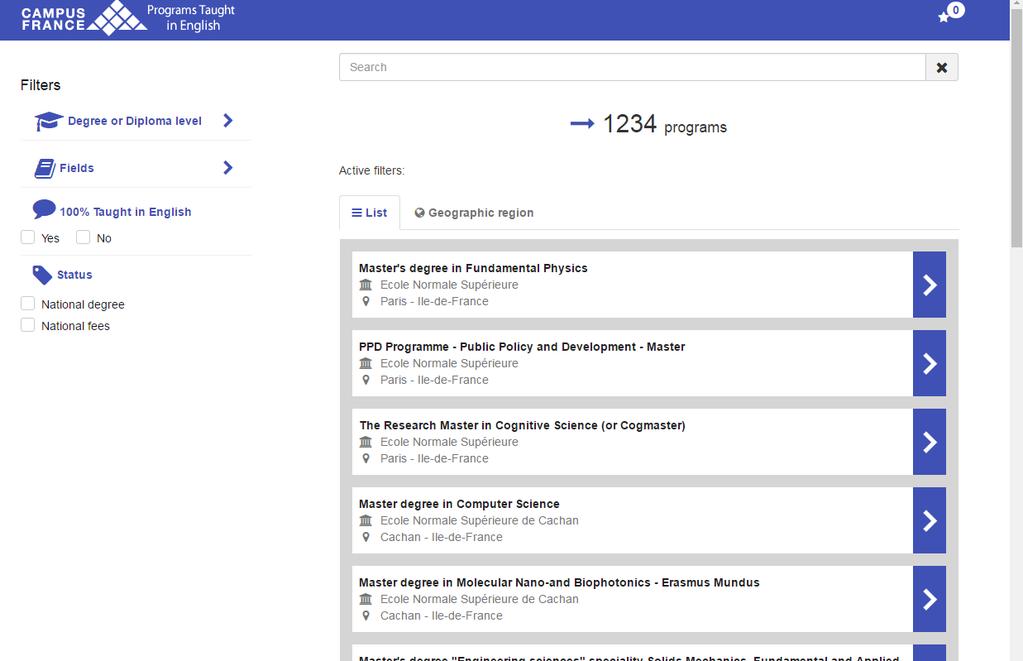Open Cogmaster program with blue arrow
The width and height of the screenshot is (1023, 661).
tap(929, 442)
